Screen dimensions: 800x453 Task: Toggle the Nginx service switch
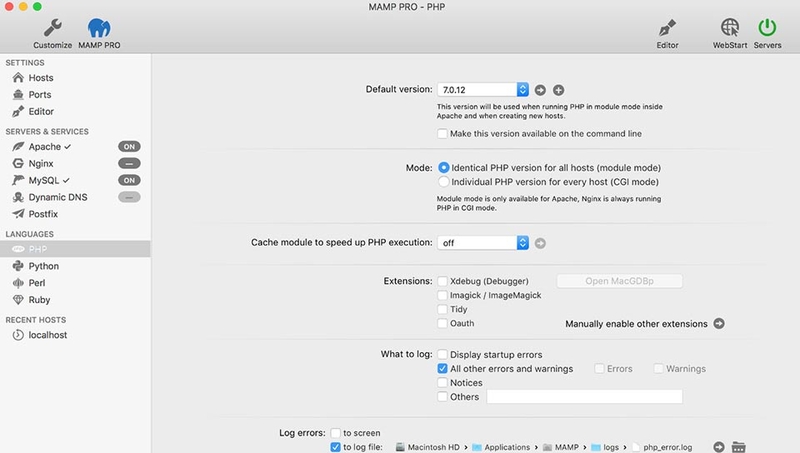click(129, 163)
